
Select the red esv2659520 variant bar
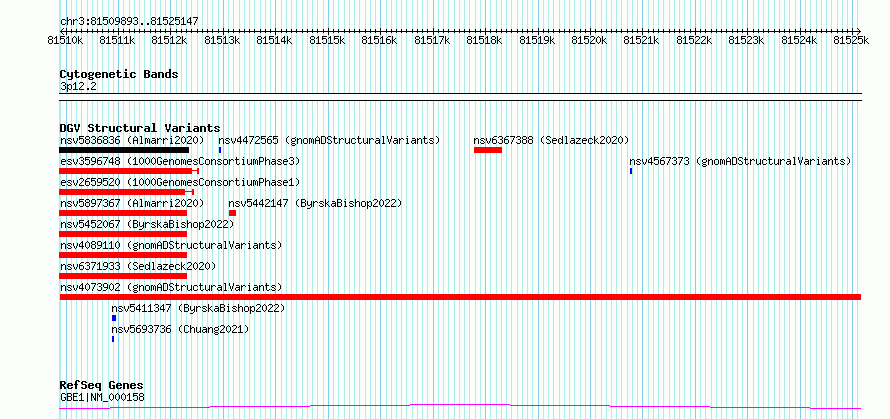tap(127, 192)
